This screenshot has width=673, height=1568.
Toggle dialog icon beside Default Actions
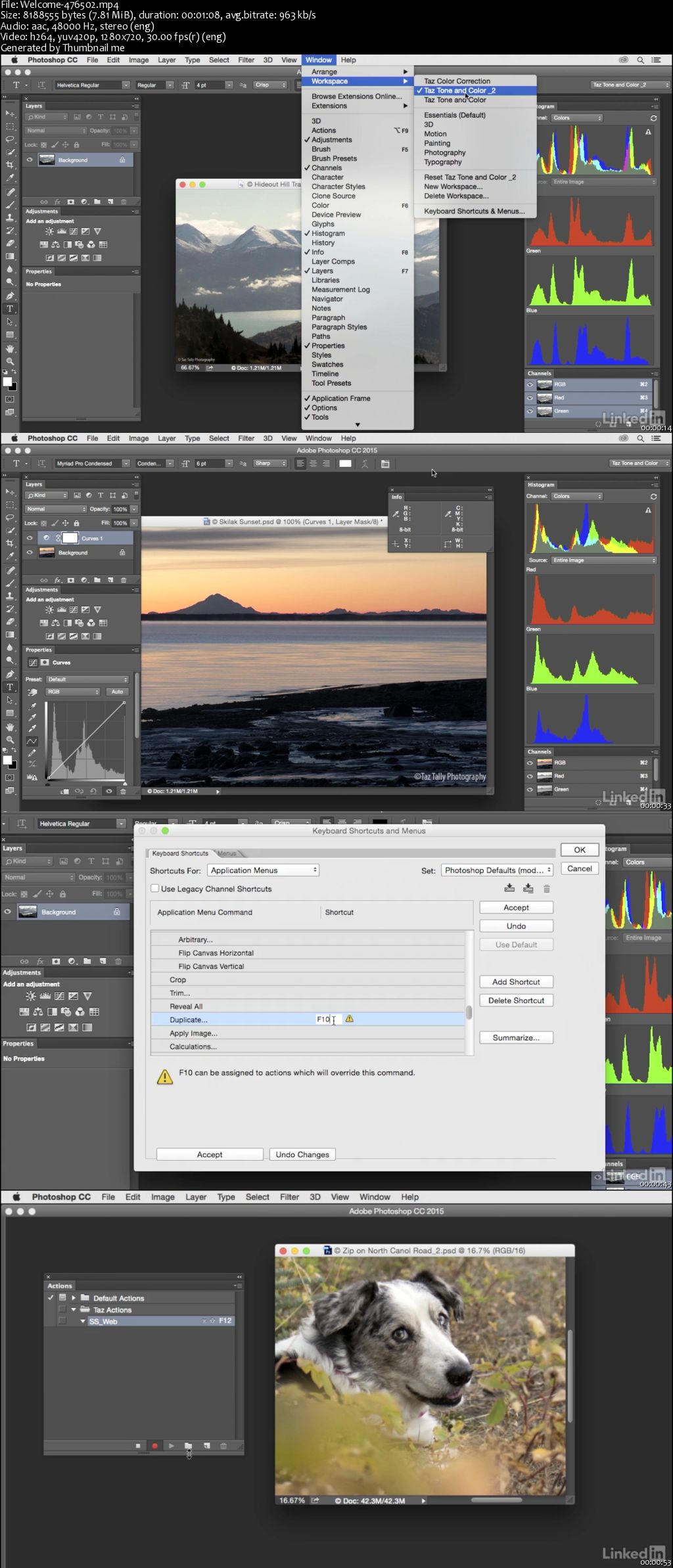62,1298
